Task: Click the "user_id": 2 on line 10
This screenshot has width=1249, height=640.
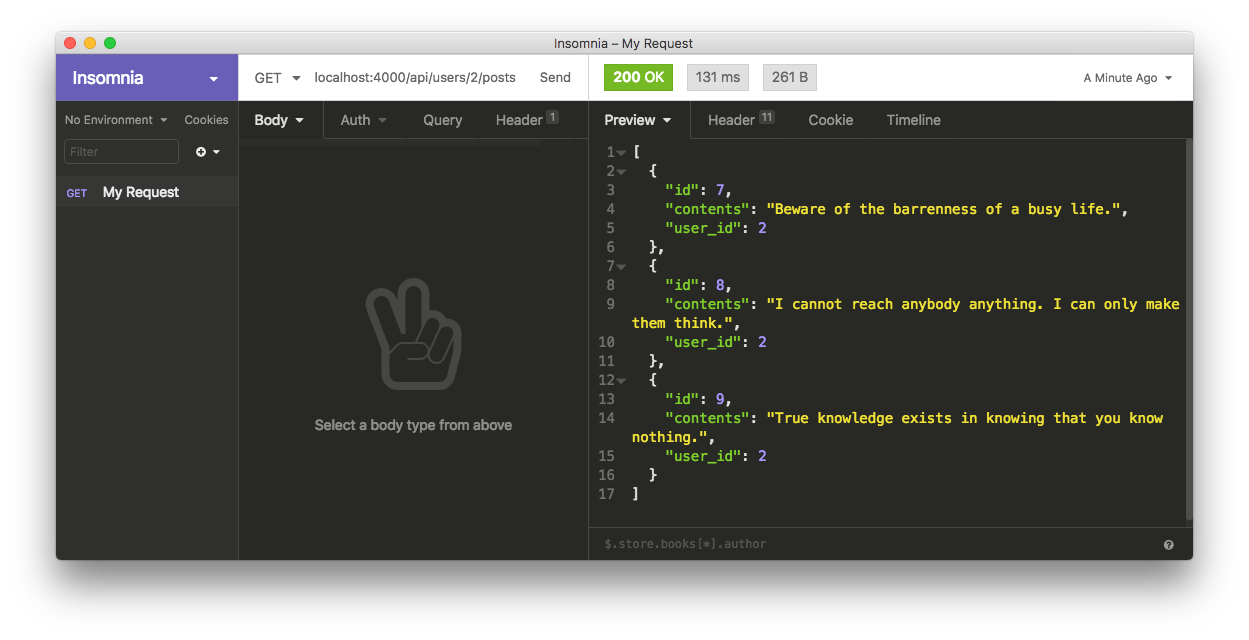Action: pyautogui.click(x=715, y=342)
